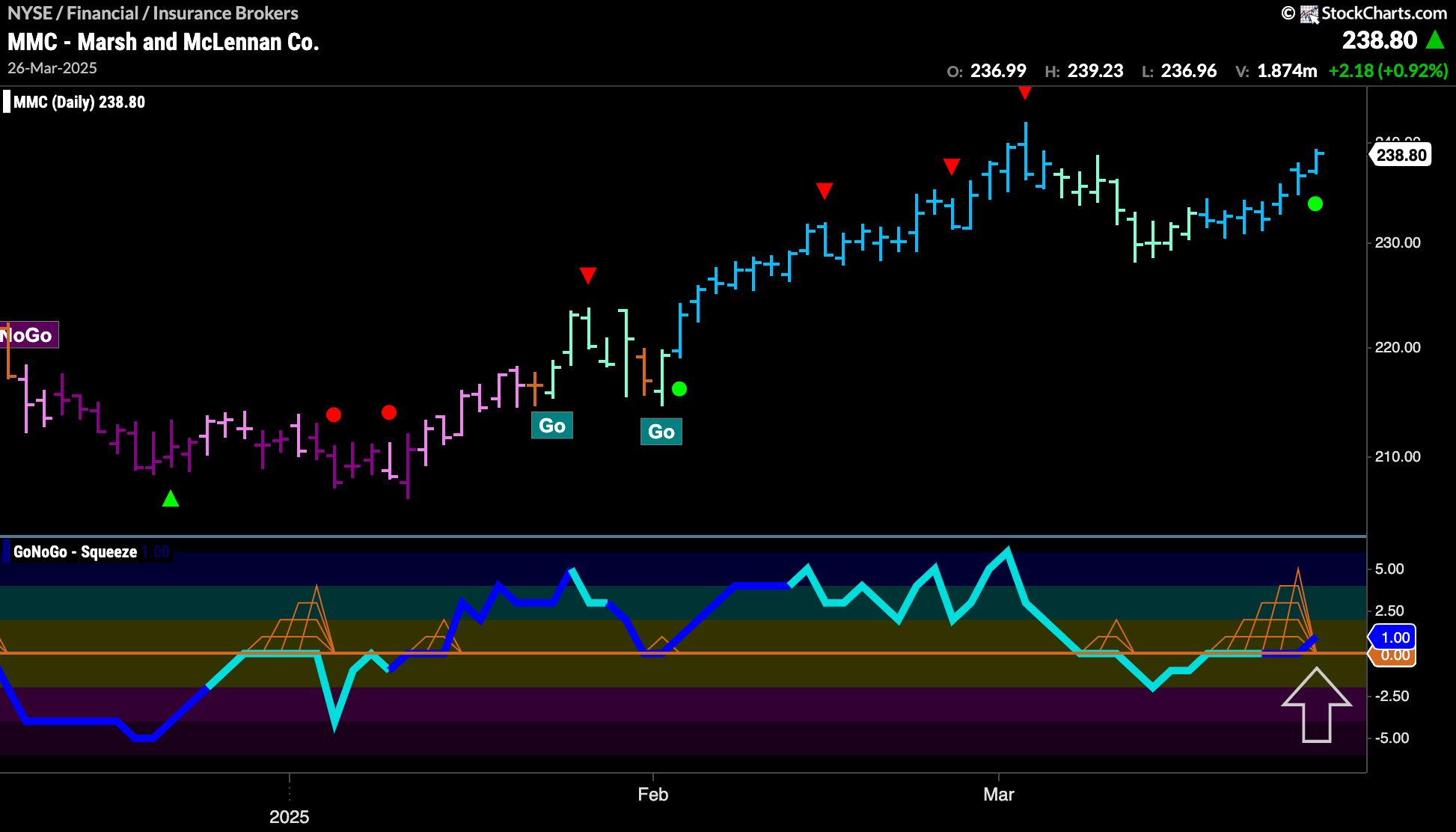1456x832 pixels.
Task: Click the first red circle marker in January
Action: point(334,415)
